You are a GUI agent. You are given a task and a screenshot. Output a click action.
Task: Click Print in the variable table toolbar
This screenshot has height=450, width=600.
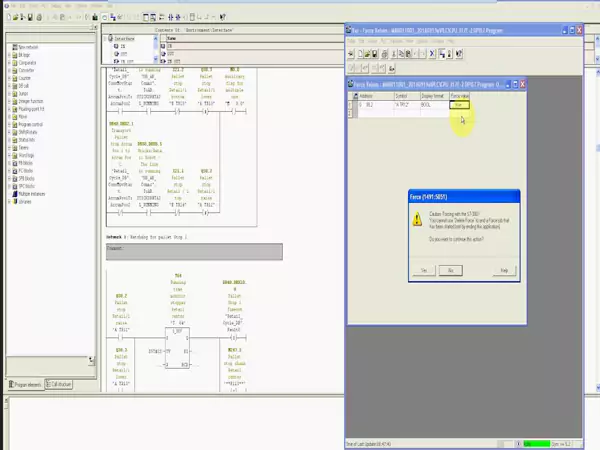point(385,54)
